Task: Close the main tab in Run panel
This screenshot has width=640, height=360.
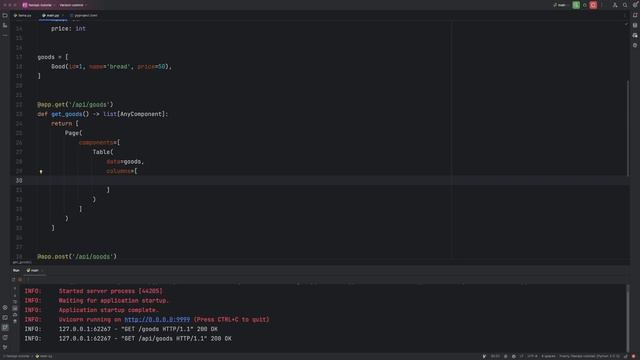Action: coord(42,270)
